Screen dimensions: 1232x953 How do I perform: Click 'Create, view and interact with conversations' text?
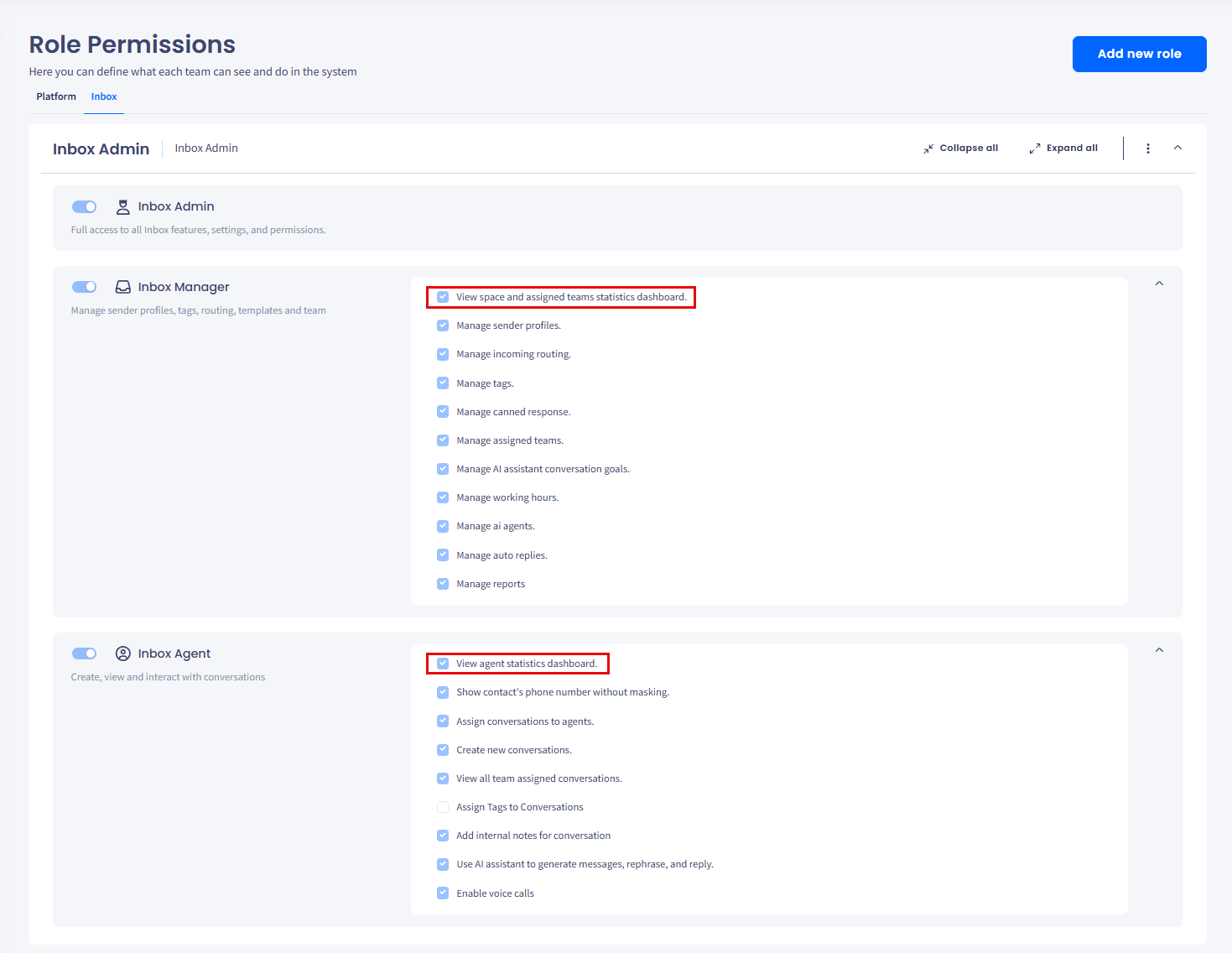pyautogui.click(x=168, y=677)
